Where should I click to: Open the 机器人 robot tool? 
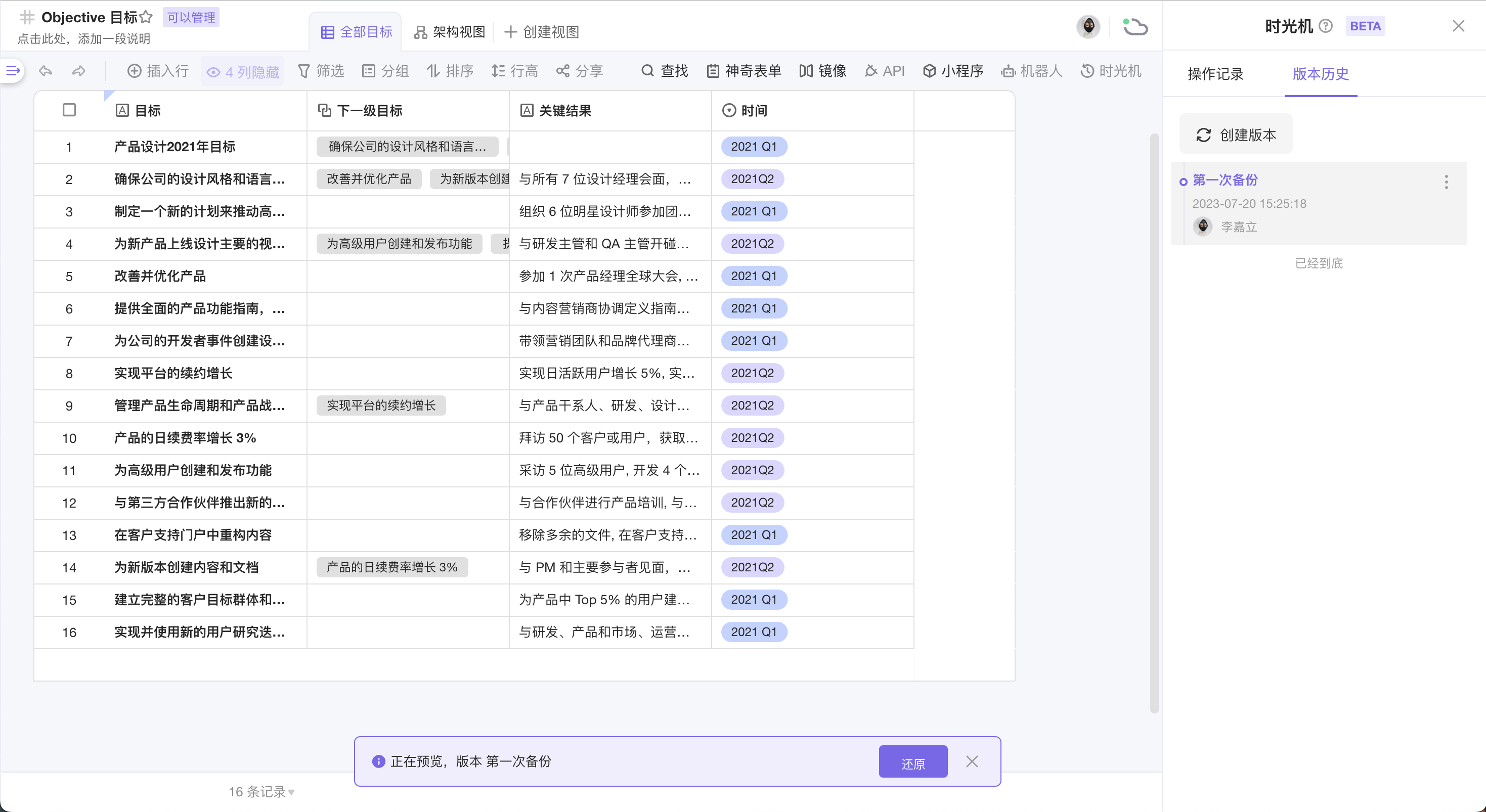tap(1031, 71)
